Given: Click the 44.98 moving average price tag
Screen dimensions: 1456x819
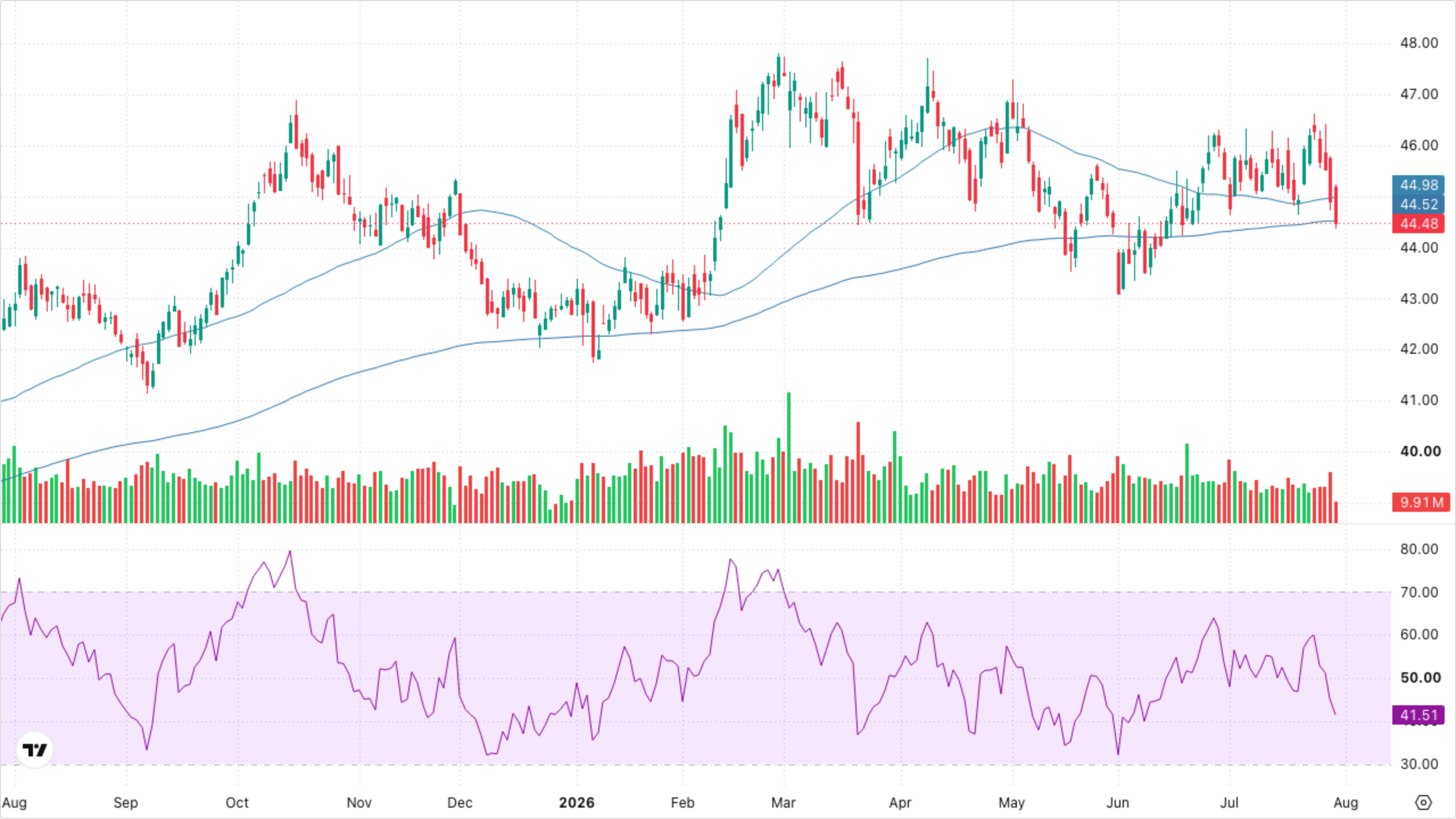Looking at the screenshot, I should pos(1418,185).
